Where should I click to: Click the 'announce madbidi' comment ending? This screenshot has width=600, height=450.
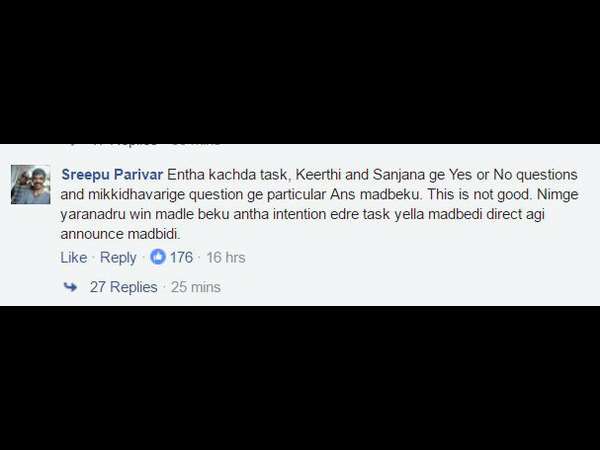click(x=120, y=234)
